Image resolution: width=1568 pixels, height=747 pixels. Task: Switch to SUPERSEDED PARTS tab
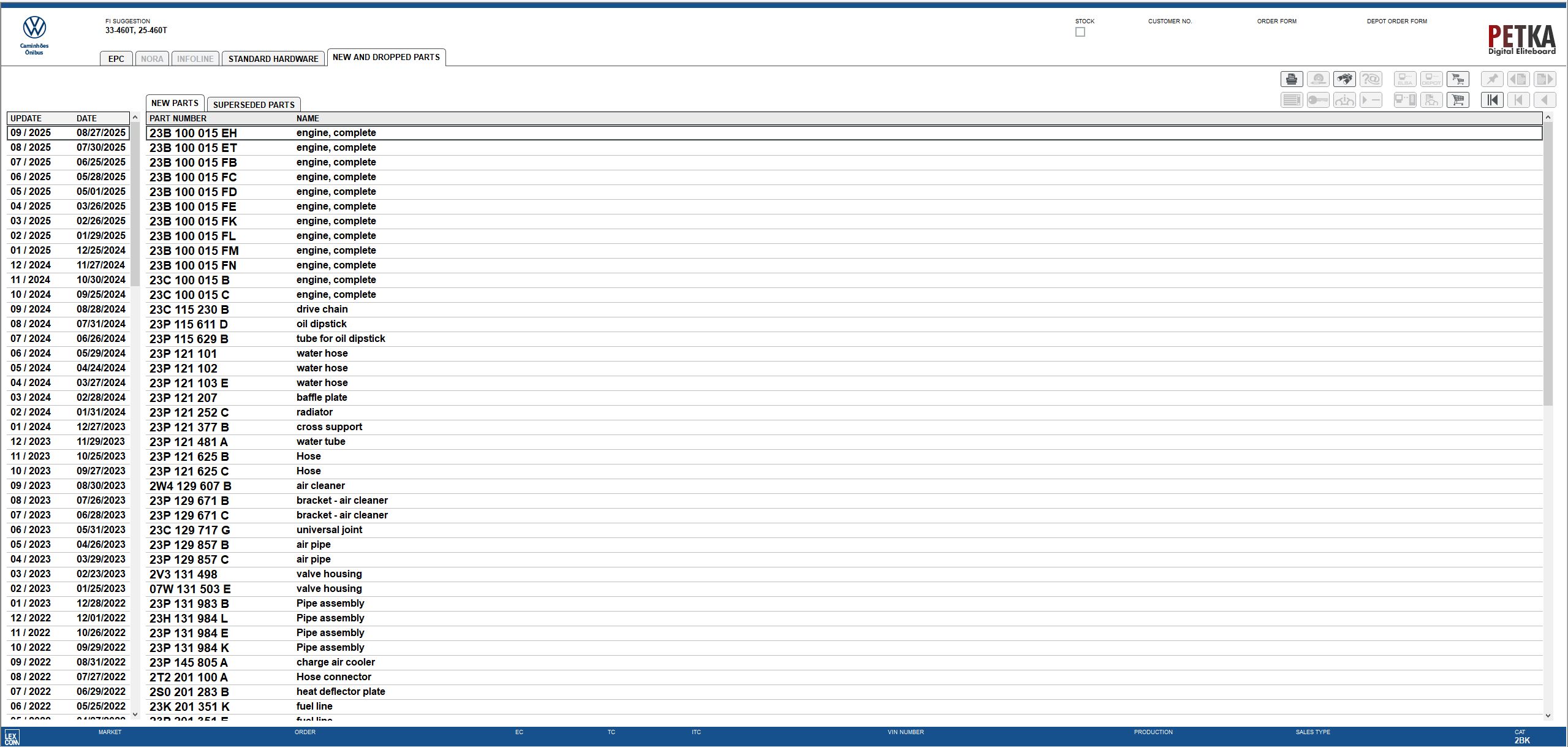(x=254, y=105)
